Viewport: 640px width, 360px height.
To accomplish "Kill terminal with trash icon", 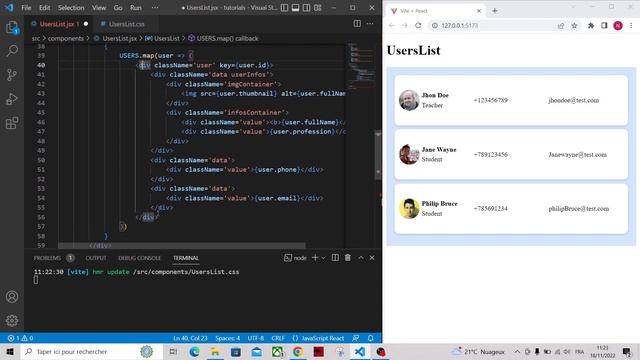I will point(348,258).
